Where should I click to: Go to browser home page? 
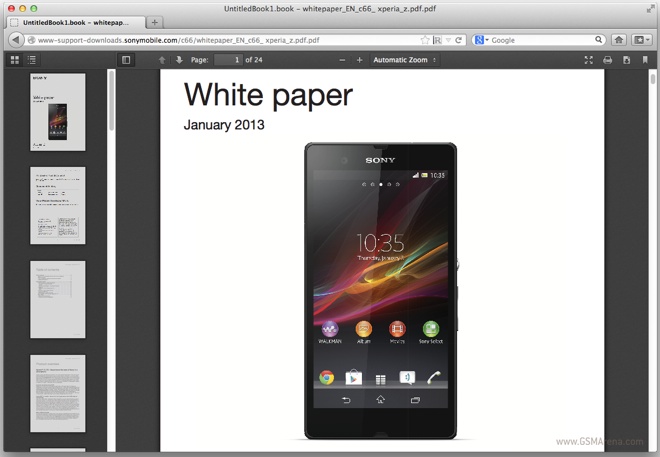pos(619,40)
